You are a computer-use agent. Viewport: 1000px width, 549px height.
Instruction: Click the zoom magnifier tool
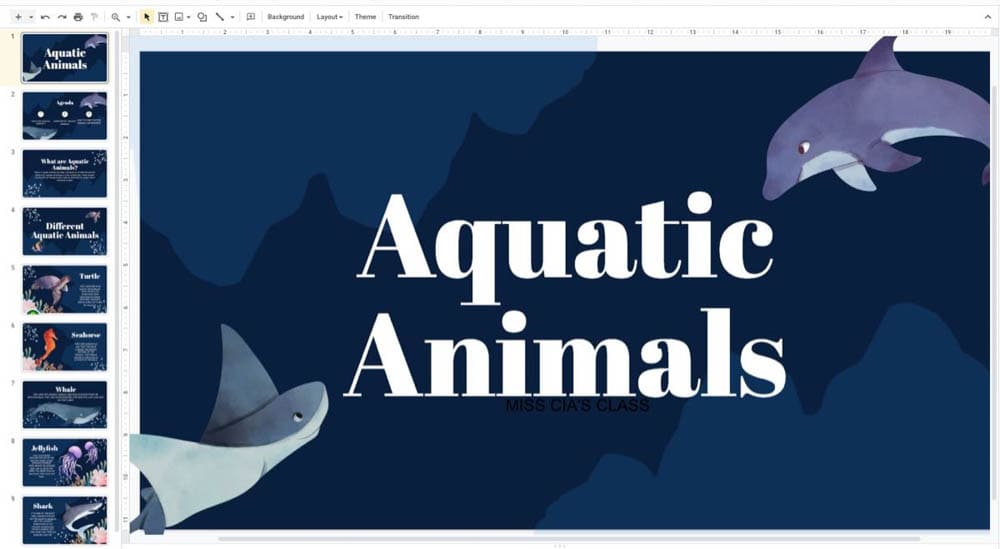[x=116, y=17]
